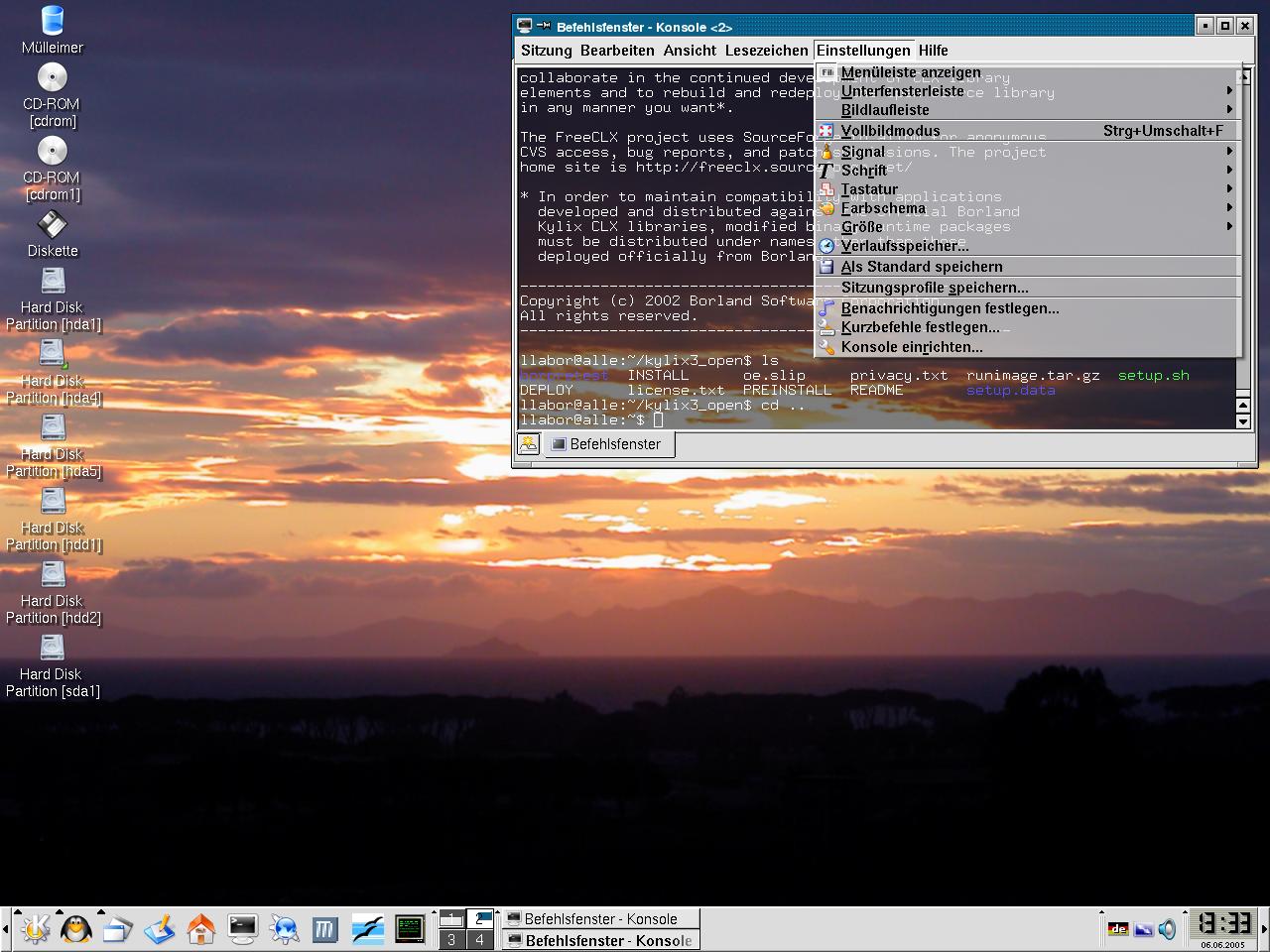Hide panel using left edge arrow
Screen dimensions: 1270x952
[x=5, y=929]
